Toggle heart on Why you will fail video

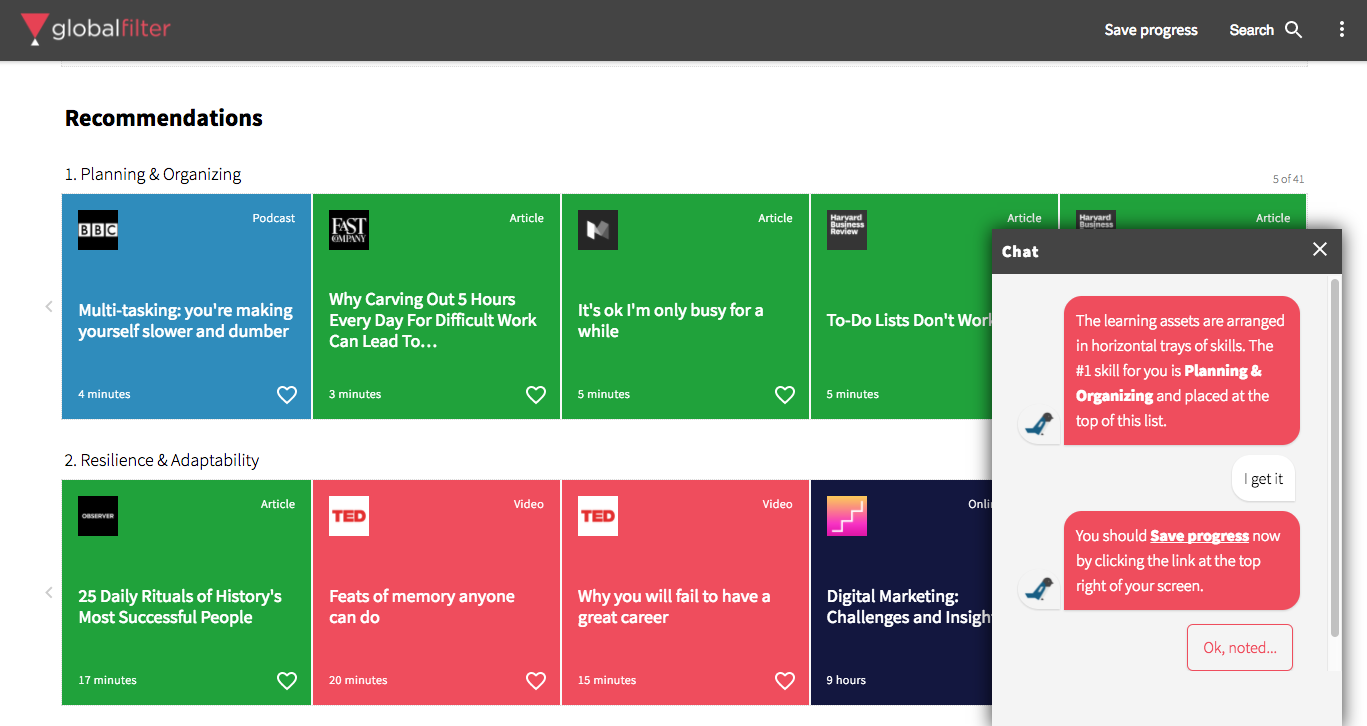[x=785, y=681]
